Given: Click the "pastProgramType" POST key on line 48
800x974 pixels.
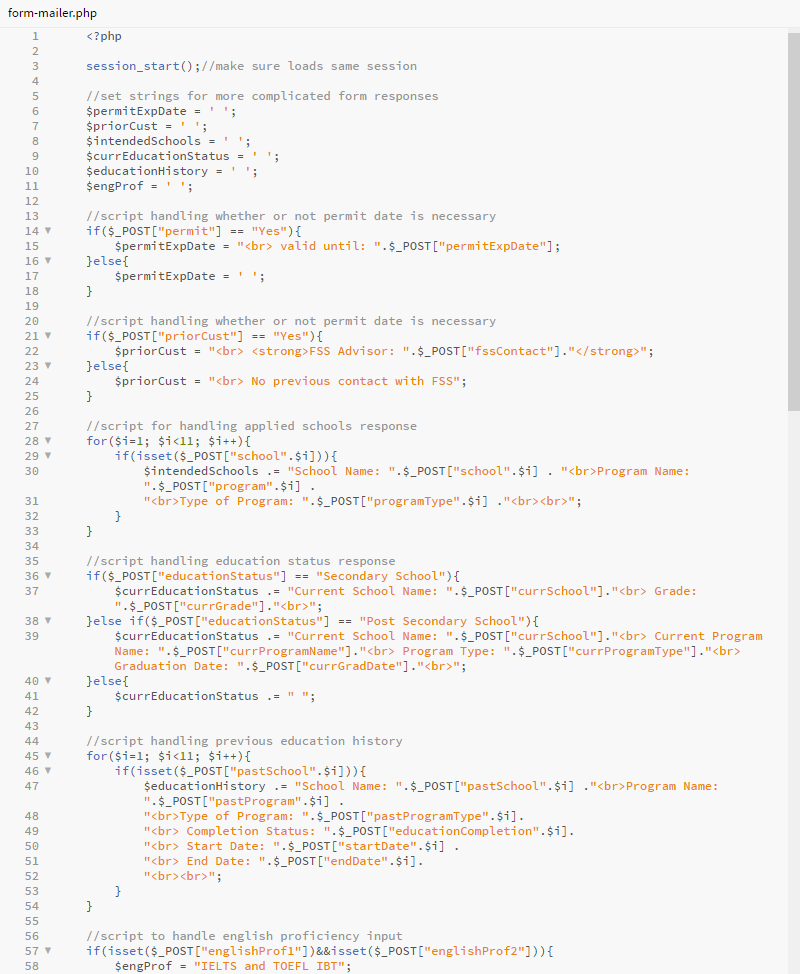Looking at the screenshot, I should 428,816.
